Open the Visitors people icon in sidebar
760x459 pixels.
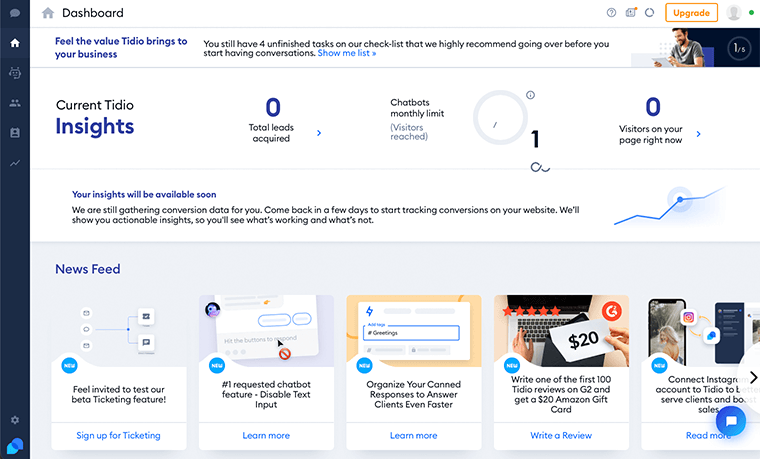point(15,103)
